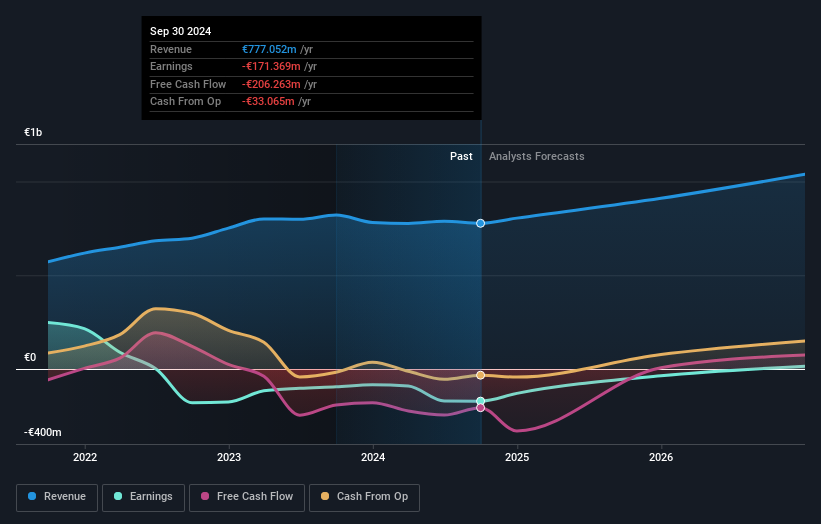Toggle the Earnings legend button

pyautogui.click(x=143, y=497)
